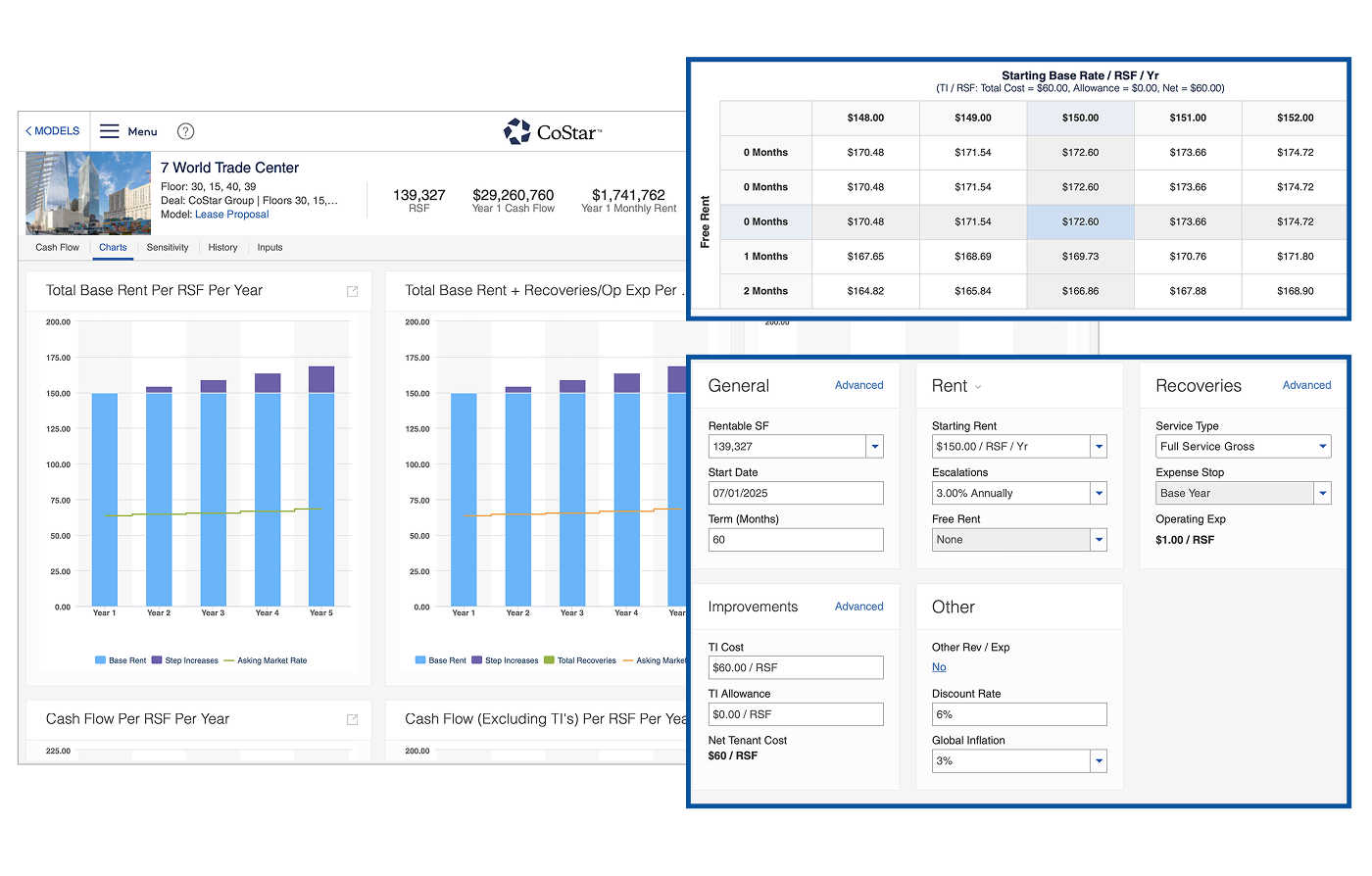The width and height of the screenshot is (1372, 876).
Task: Open the hamburger Menu icon
Action: click(x=110, y=131)
